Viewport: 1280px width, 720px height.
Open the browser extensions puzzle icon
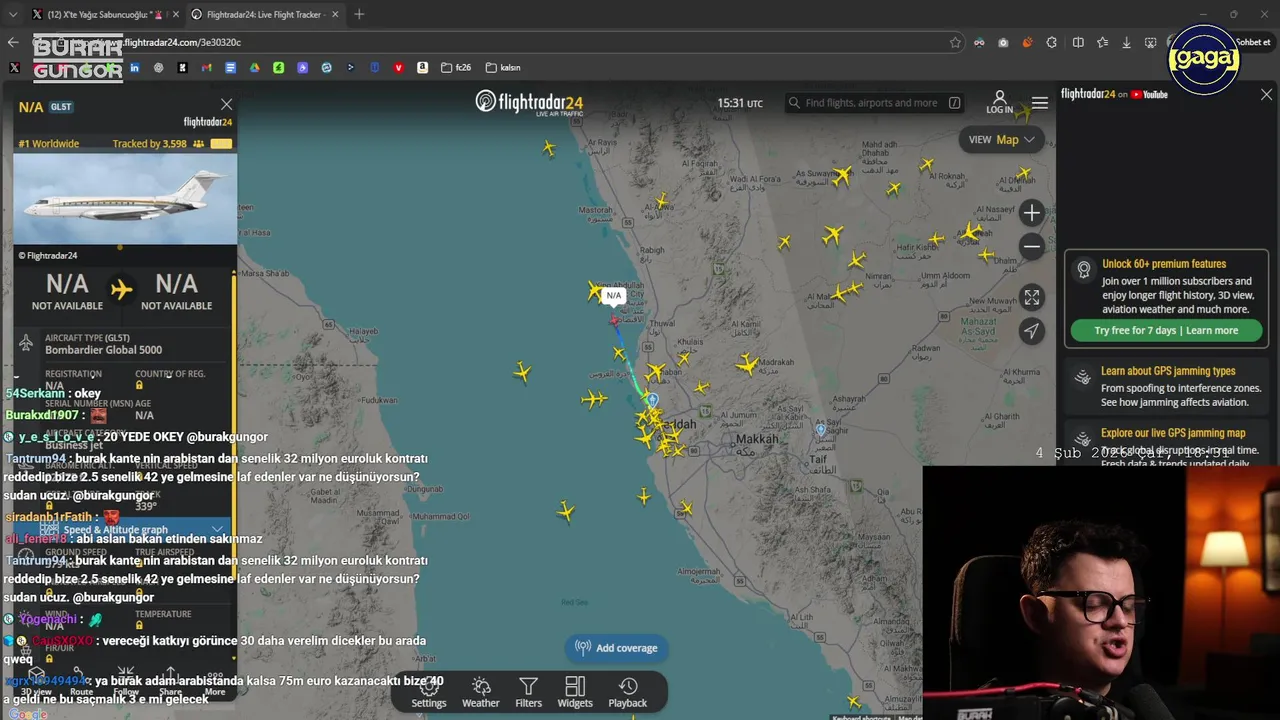1051,42
